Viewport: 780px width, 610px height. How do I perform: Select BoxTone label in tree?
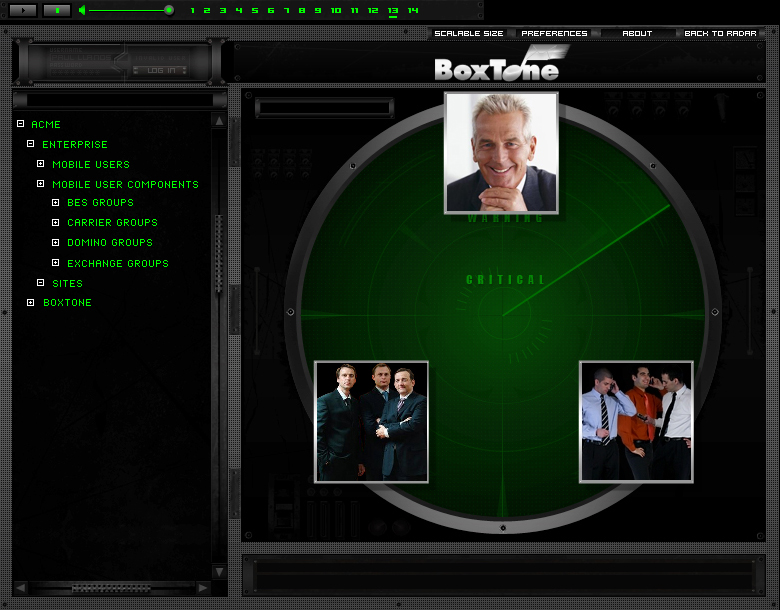pos(67,303)
